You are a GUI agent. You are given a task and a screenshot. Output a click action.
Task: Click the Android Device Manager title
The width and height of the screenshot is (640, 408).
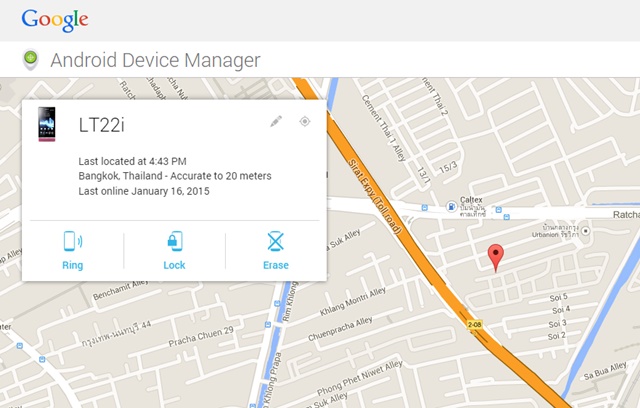point(155,60)
